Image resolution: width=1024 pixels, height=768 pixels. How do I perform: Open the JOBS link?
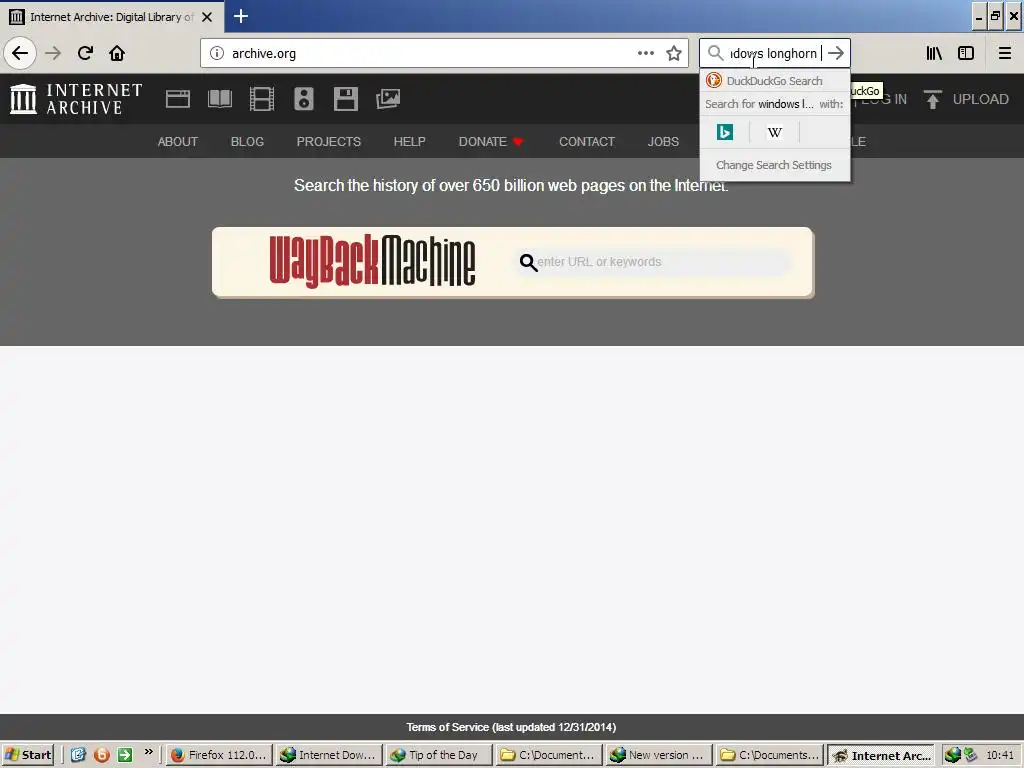tap(663, 142)
